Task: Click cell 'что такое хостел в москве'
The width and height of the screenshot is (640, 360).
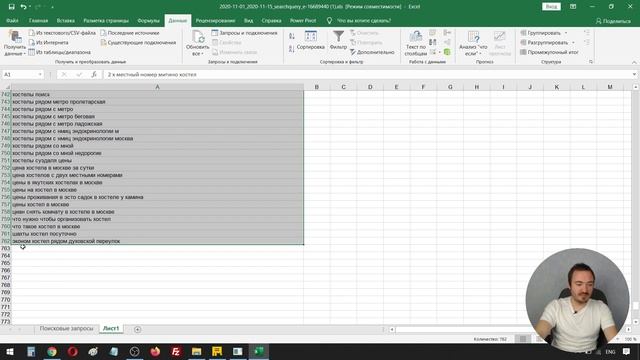Action: coord(157,226)
